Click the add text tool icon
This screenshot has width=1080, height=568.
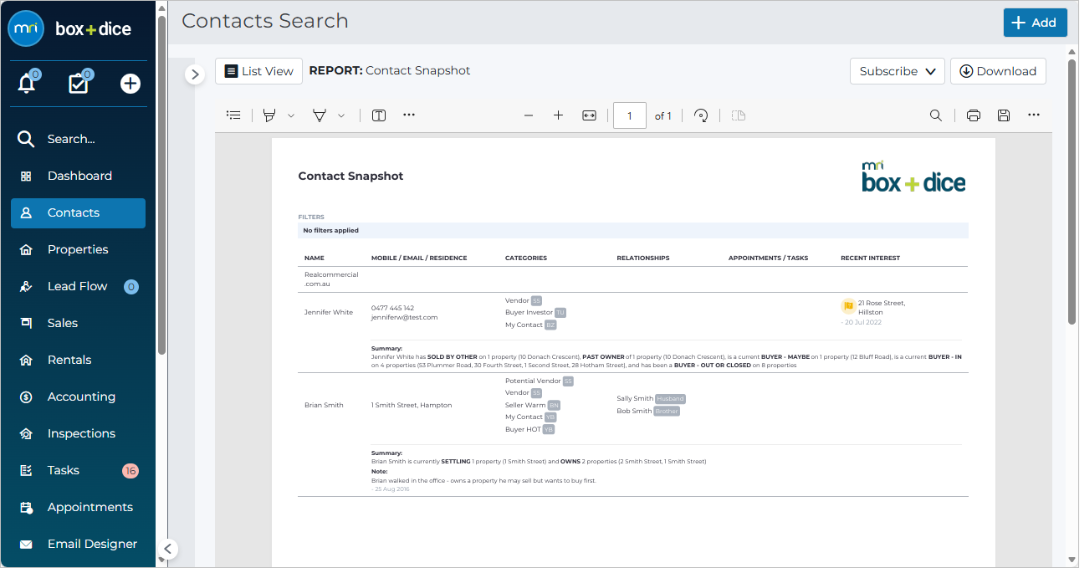tap(379, 116)
